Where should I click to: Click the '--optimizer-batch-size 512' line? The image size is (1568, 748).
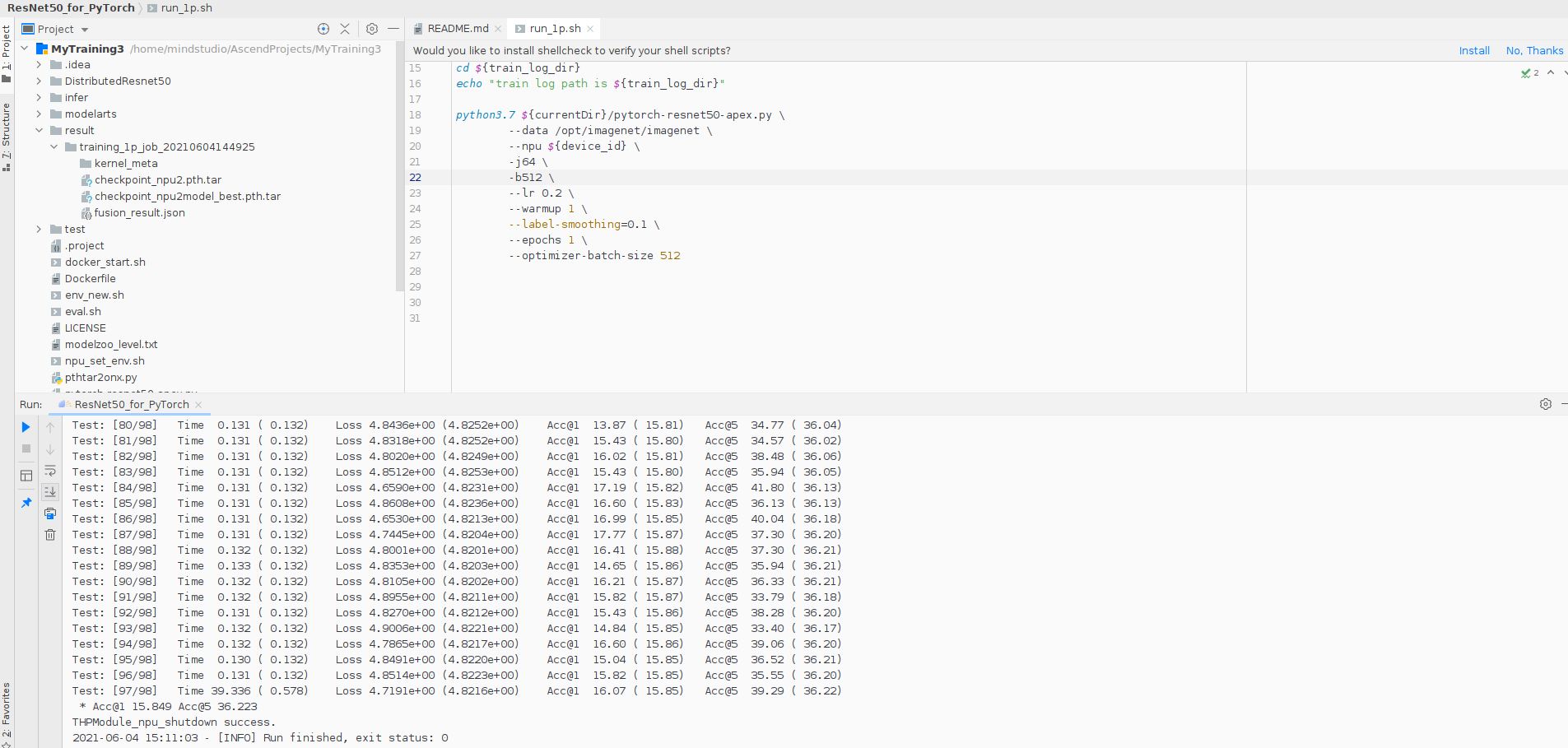[594, 256]
